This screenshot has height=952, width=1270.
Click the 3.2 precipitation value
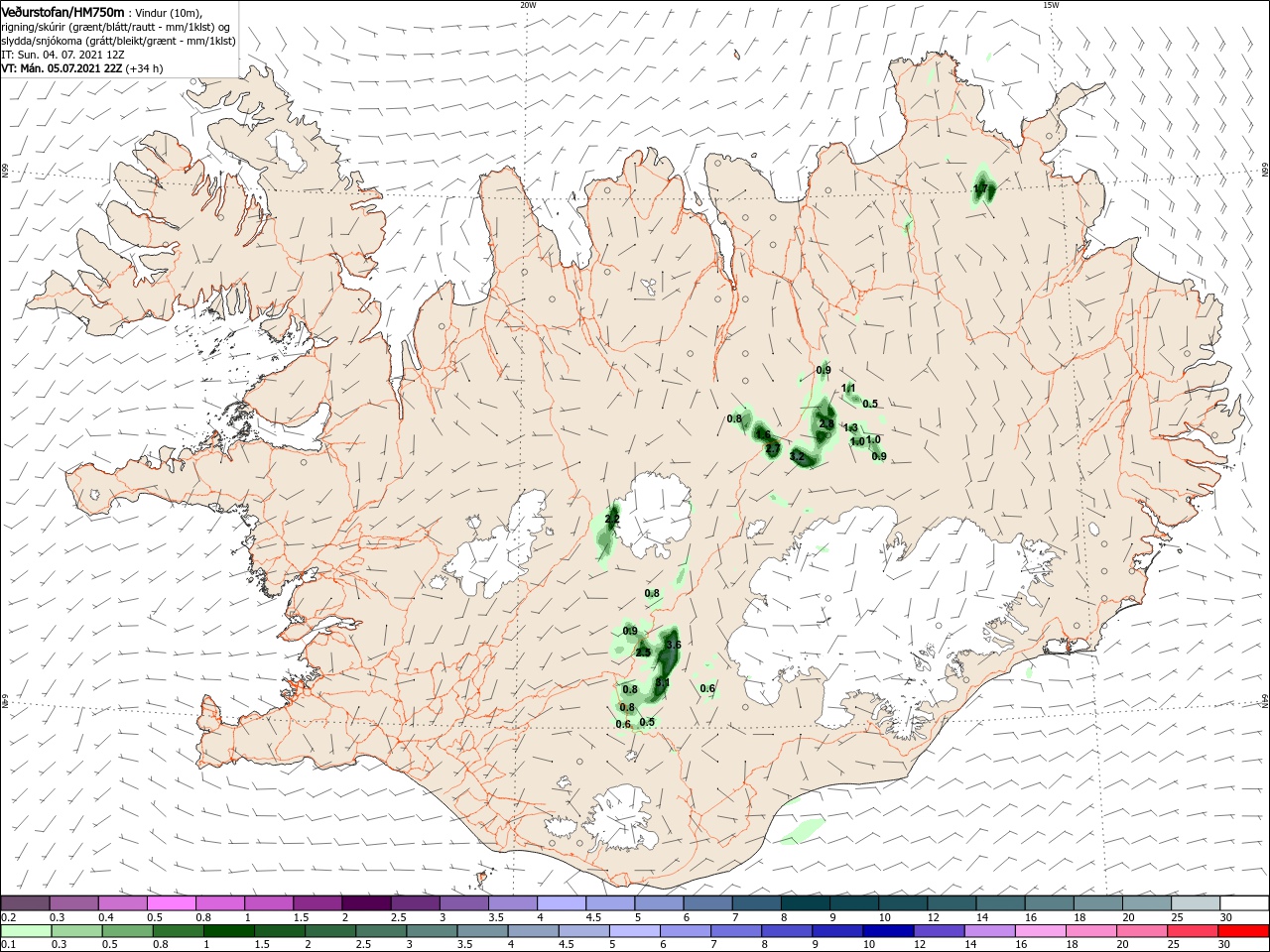click(797, 458)
